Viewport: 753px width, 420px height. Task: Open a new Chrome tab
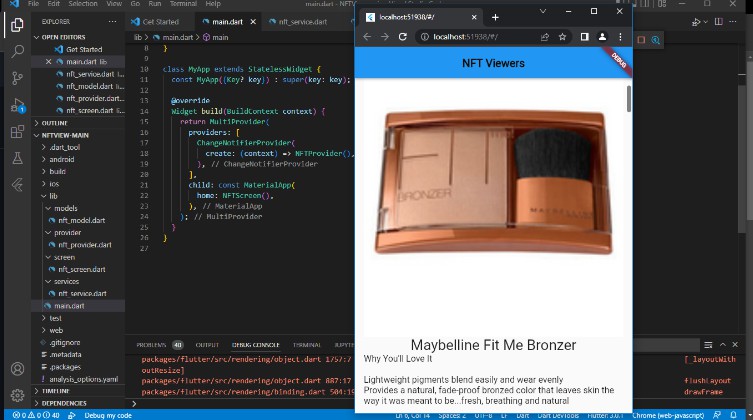coord(495,17)
